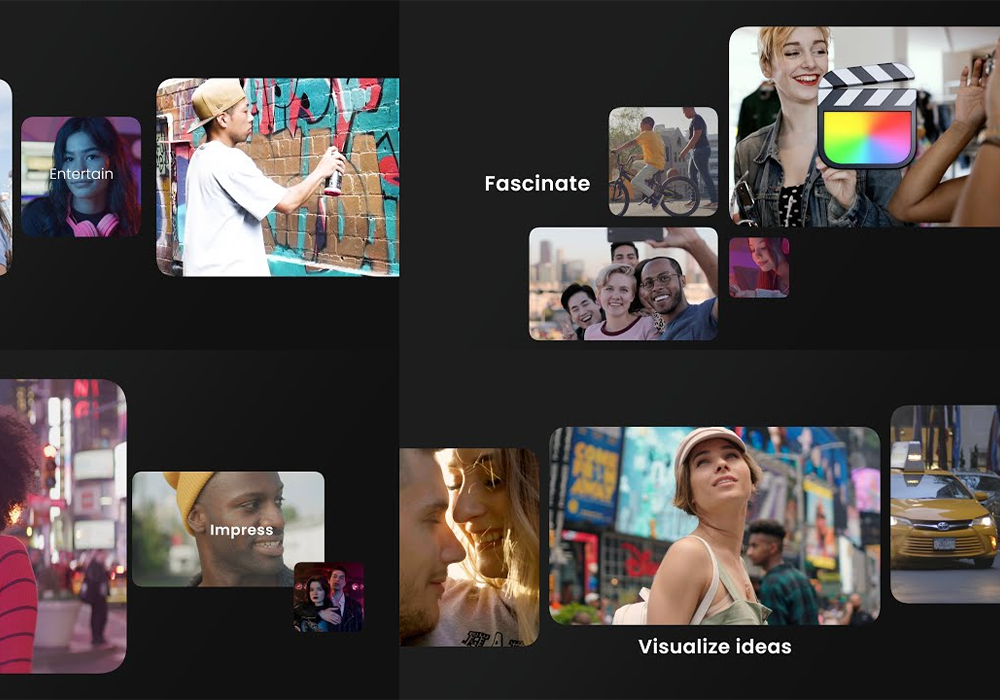The height and width of the screenshot is (700, 1000).
Task: Select the cyclists riding bikes thumbnail
Action: (663, 161)
